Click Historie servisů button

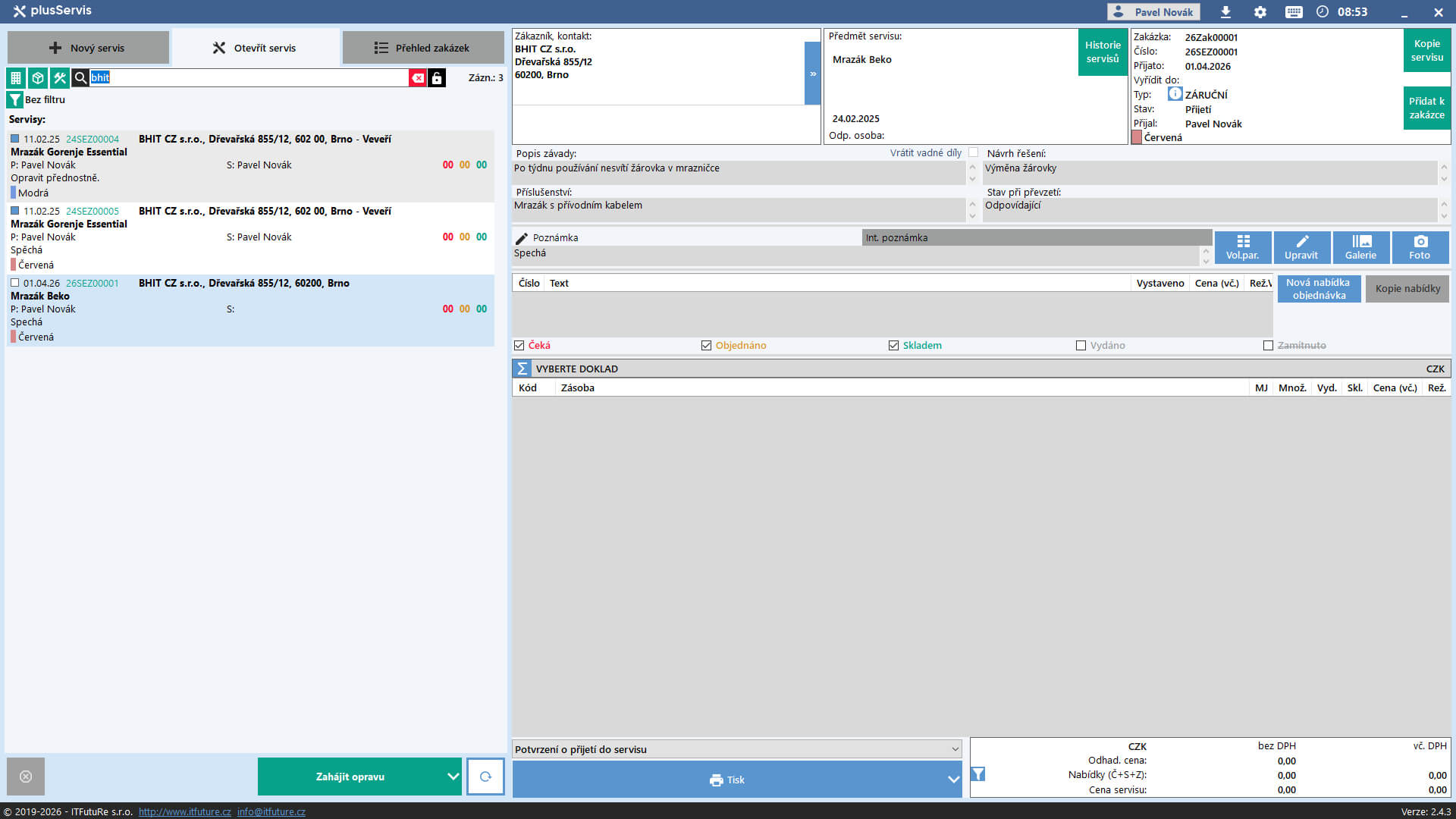pos(1102,52)
